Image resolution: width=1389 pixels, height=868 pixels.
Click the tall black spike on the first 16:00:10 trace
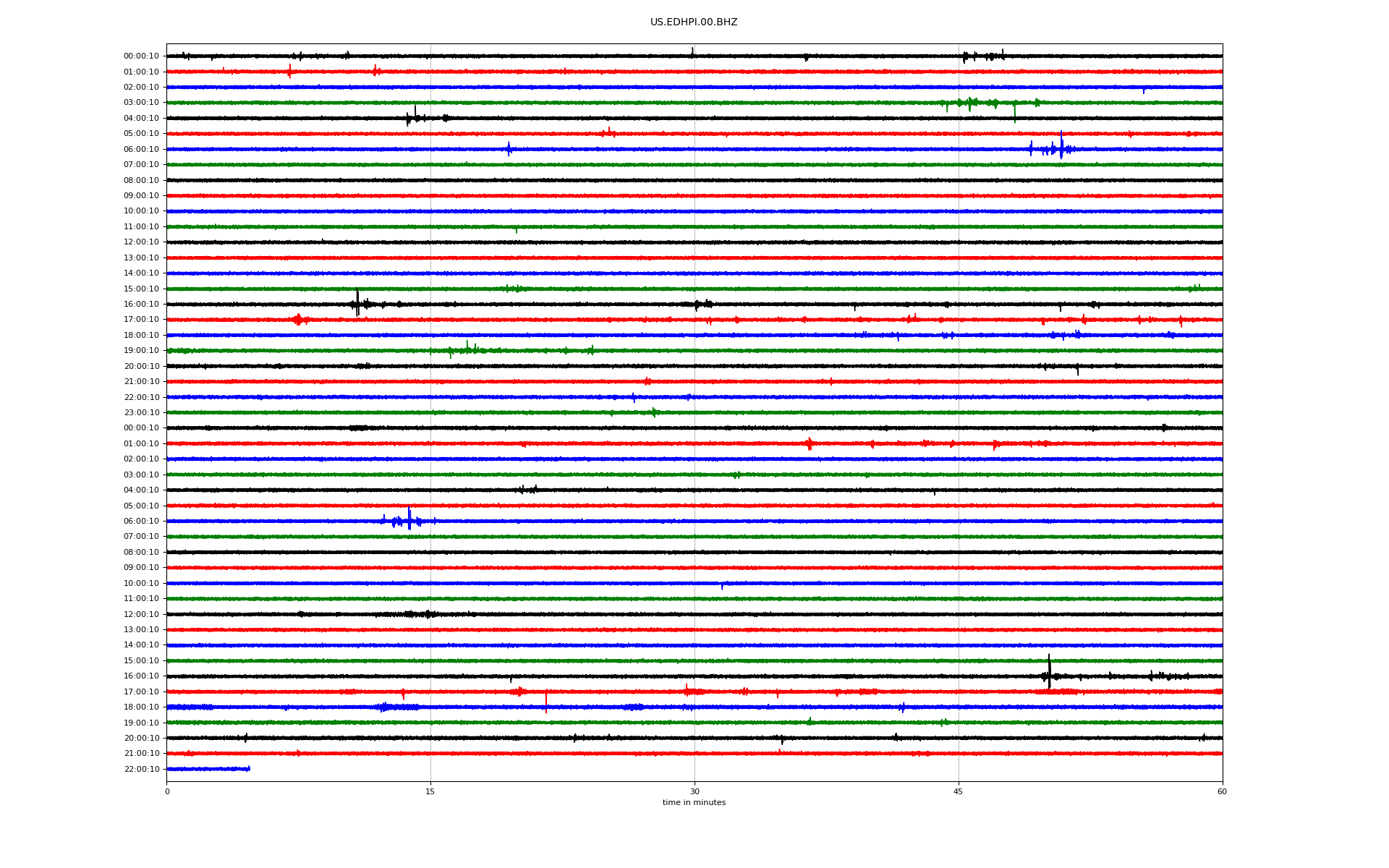tap(357, 302)
